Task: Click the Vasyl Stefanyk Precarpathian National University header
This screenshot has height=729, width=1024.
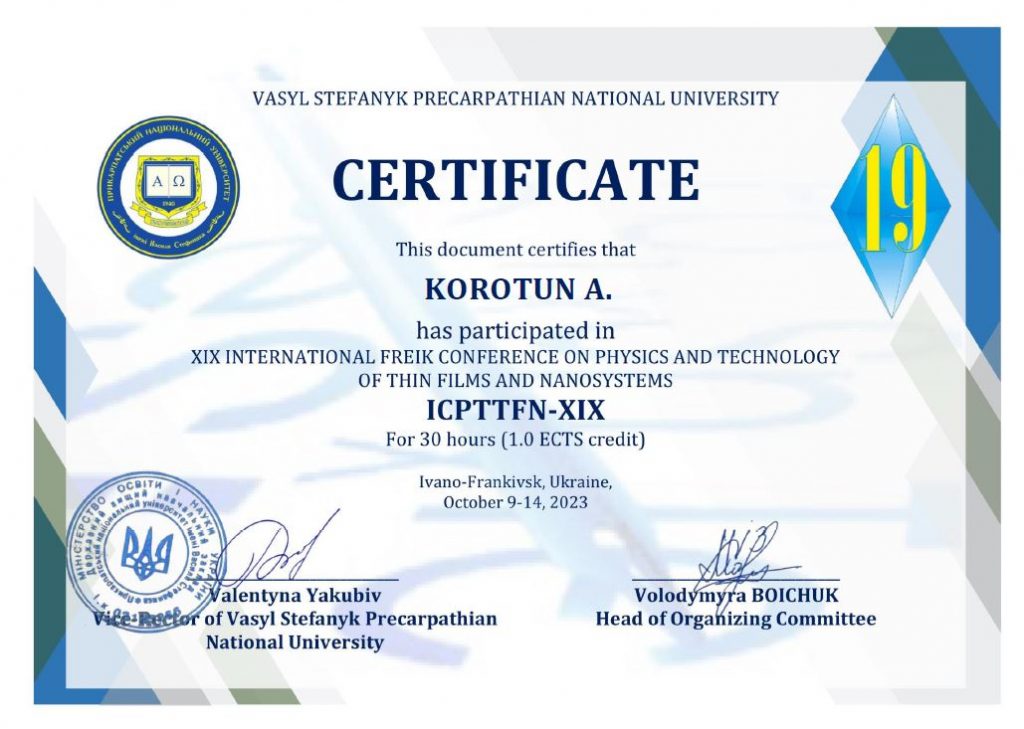Action: coord(515,99)
